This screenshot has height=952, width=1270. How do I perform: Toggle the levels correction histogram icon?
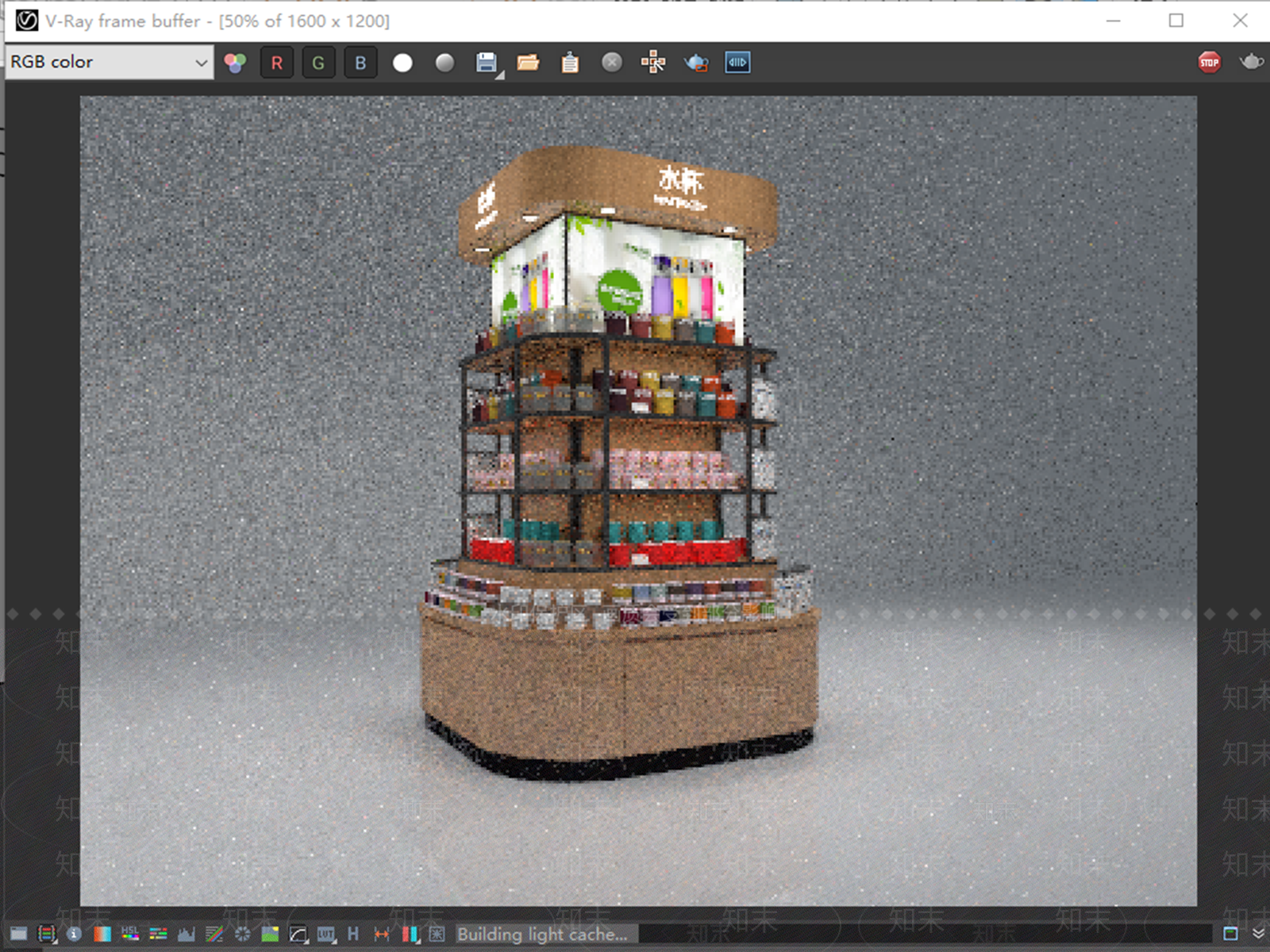click(x=187, y=934)
